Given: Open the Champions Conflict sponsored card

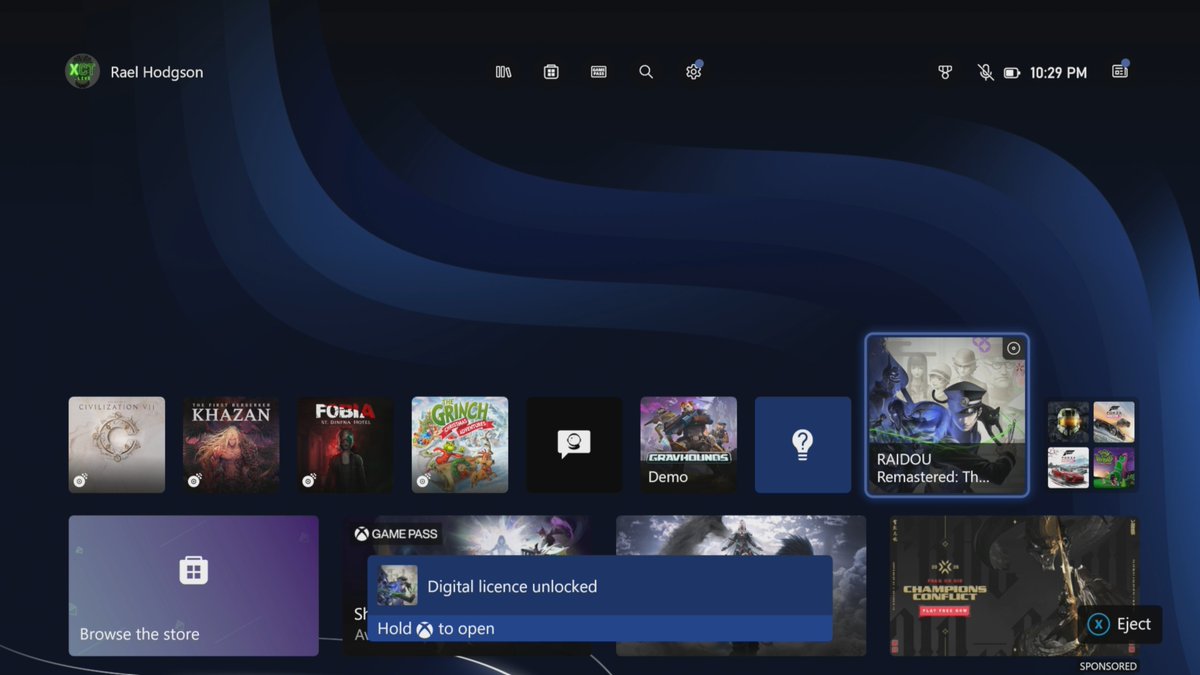Looking at the screenshot, I should tap(1014, 586).
